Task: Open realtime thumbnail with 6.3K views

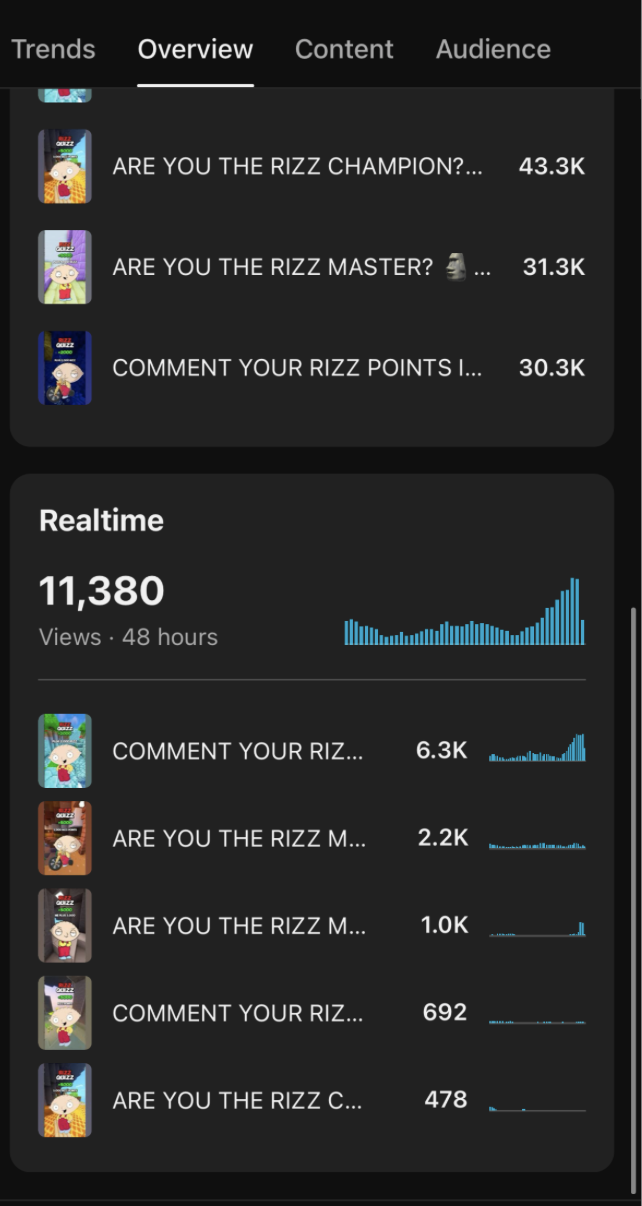Action: click(x=65, y=751)
